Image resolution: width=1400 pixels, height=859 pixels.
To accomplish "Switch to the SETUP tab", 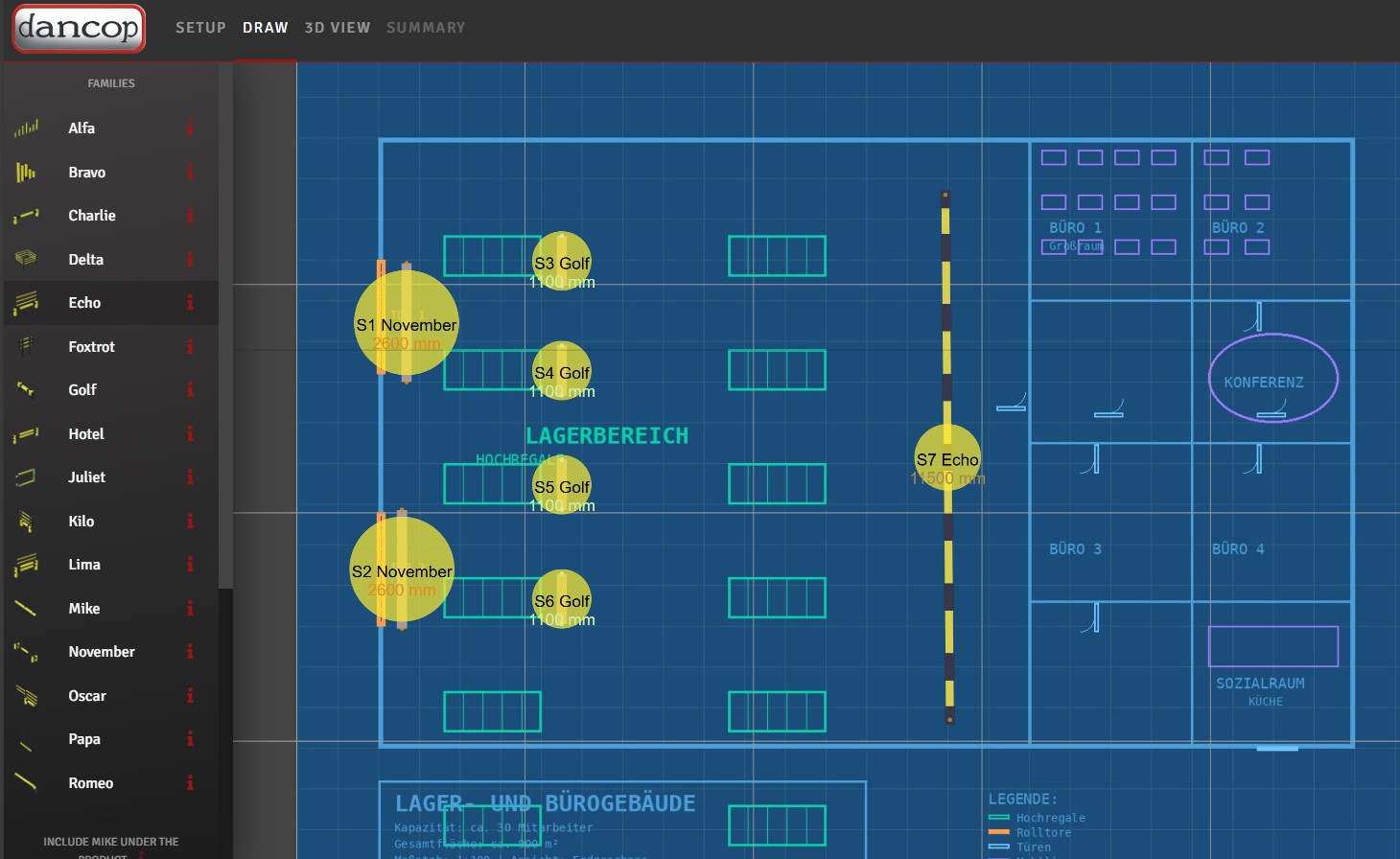I will (200, 28).
